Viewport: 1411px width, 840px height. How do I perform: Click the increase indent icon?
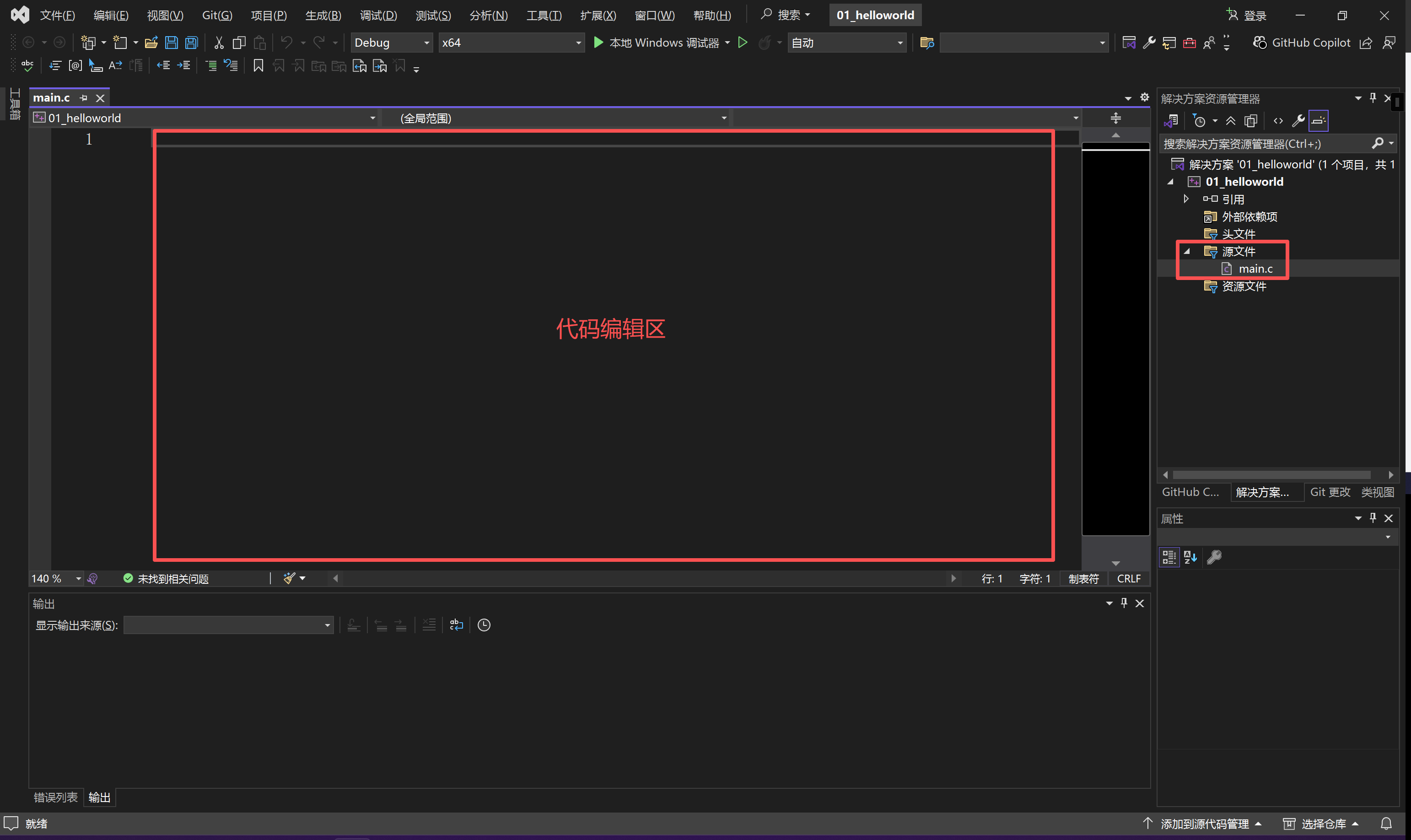(x=184, y=66)
